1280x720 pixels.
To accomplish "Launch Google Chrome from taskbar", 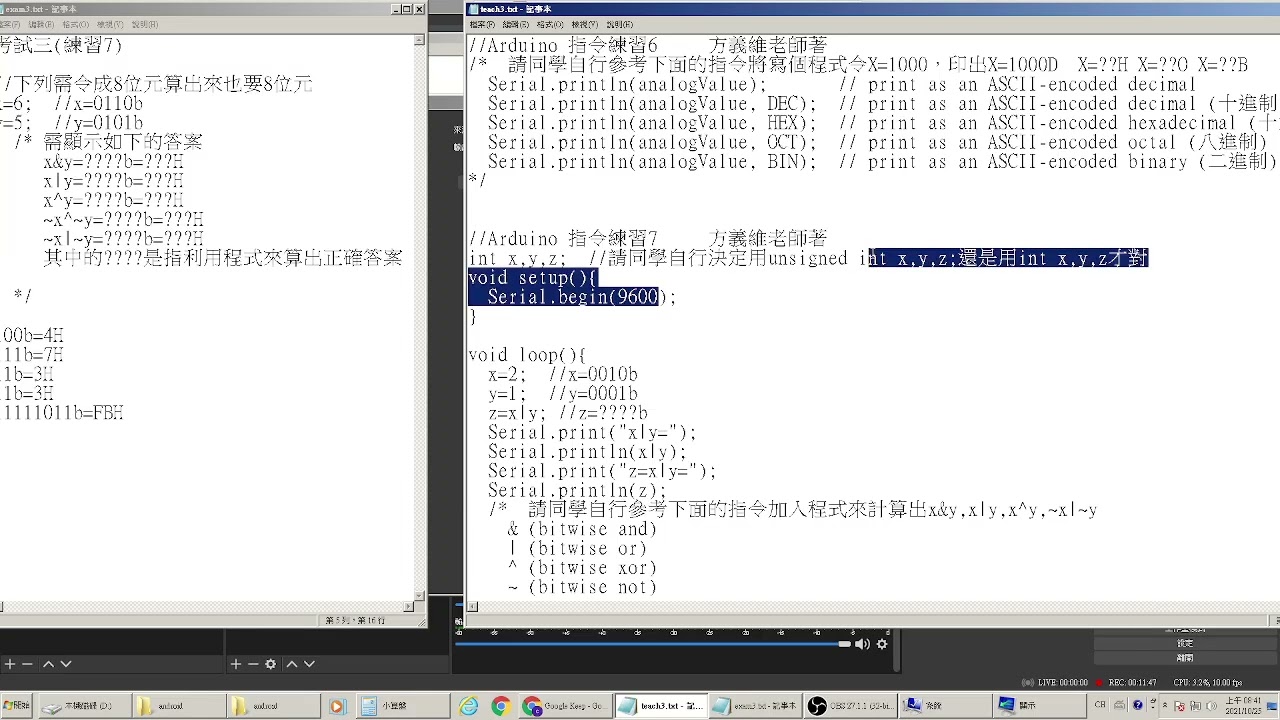I will pos(501,706).
